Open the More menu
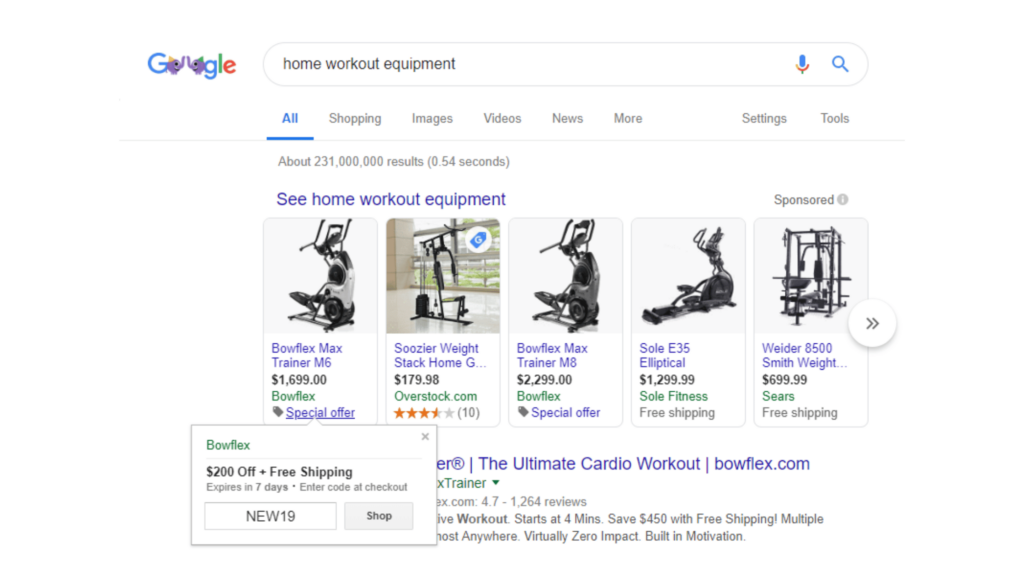Viewport: 1024px width, 576px height. (628, 118)
